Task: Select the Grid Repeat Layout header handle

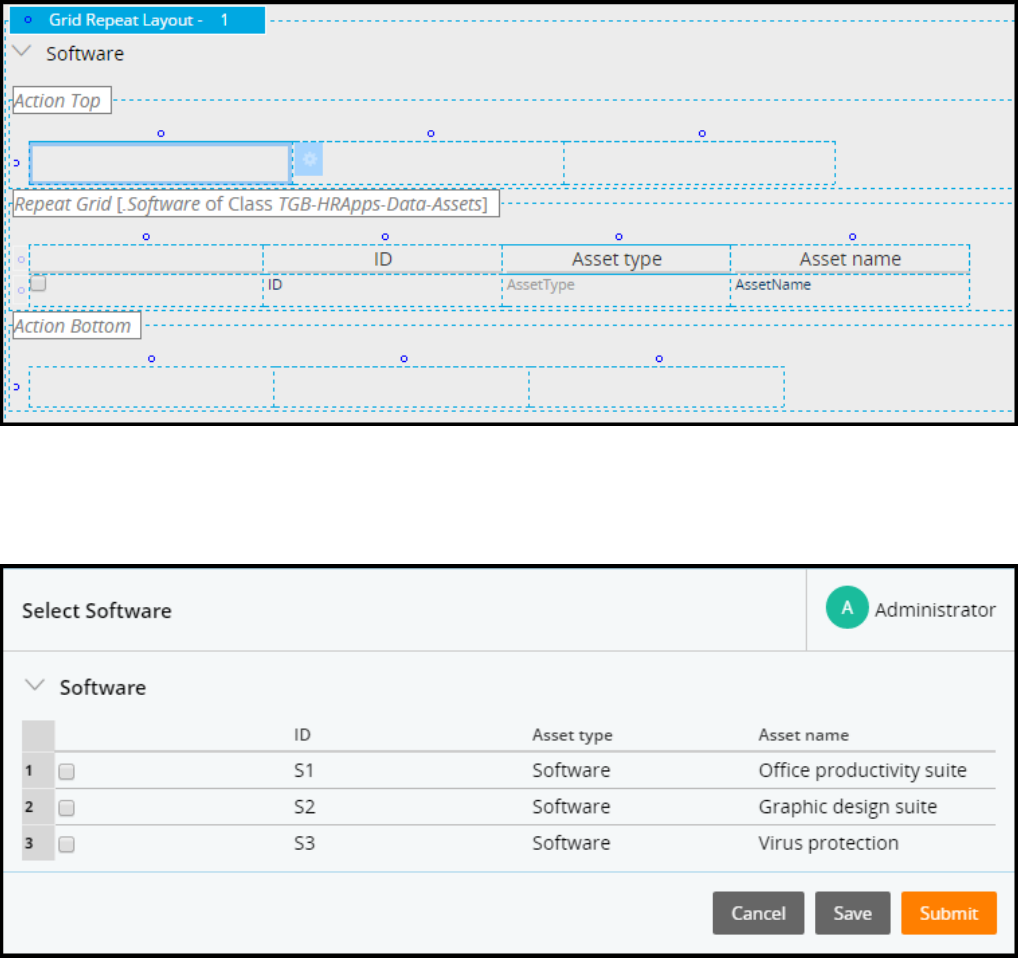Action: (x=27, y=19)
